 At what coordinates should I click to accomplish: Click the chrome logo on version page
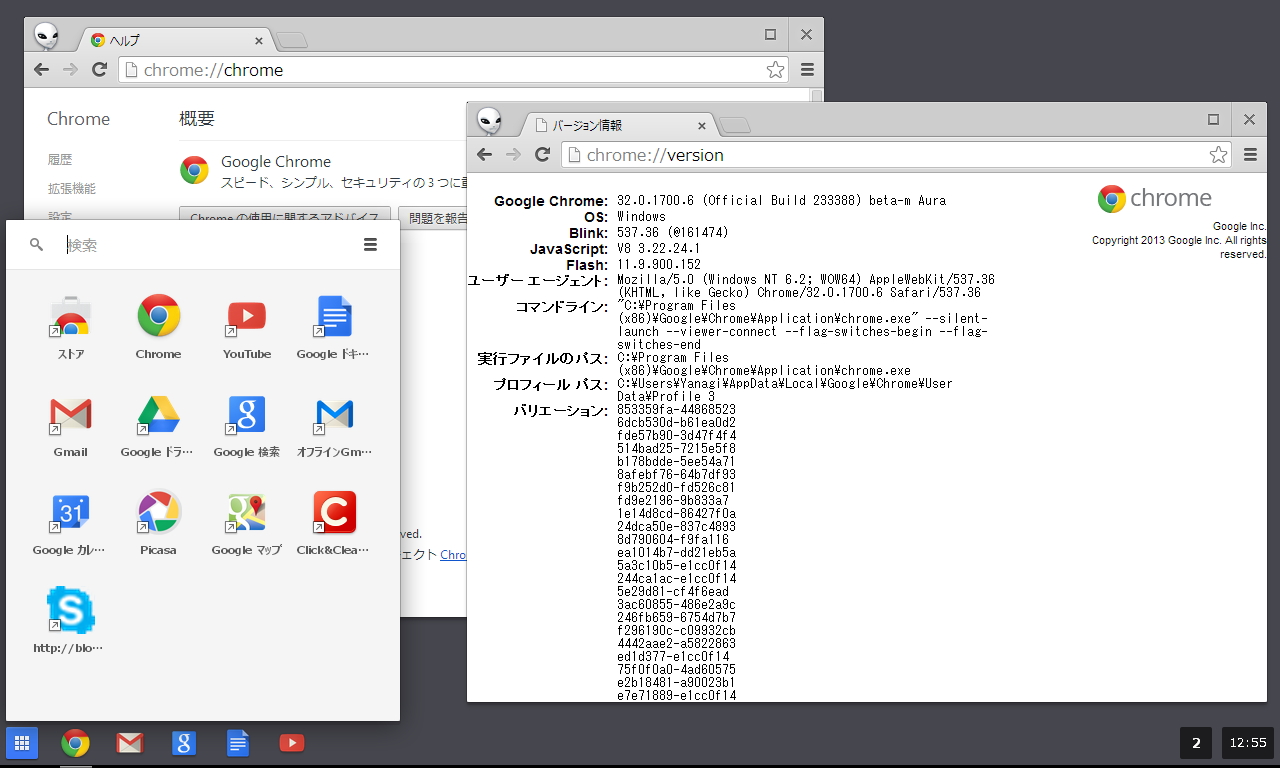click(1154, 198)
